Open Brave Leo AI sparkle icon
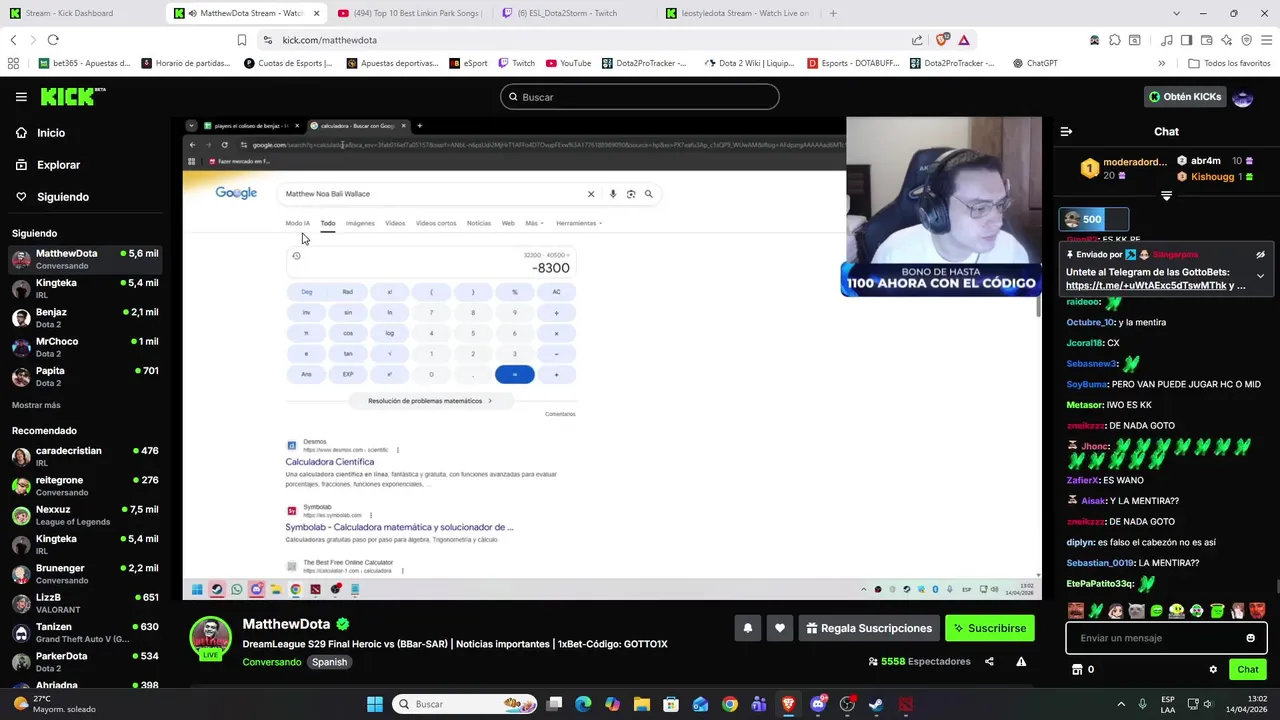Viewport: 1280px width, 720px height. [x=1227, y=40]
